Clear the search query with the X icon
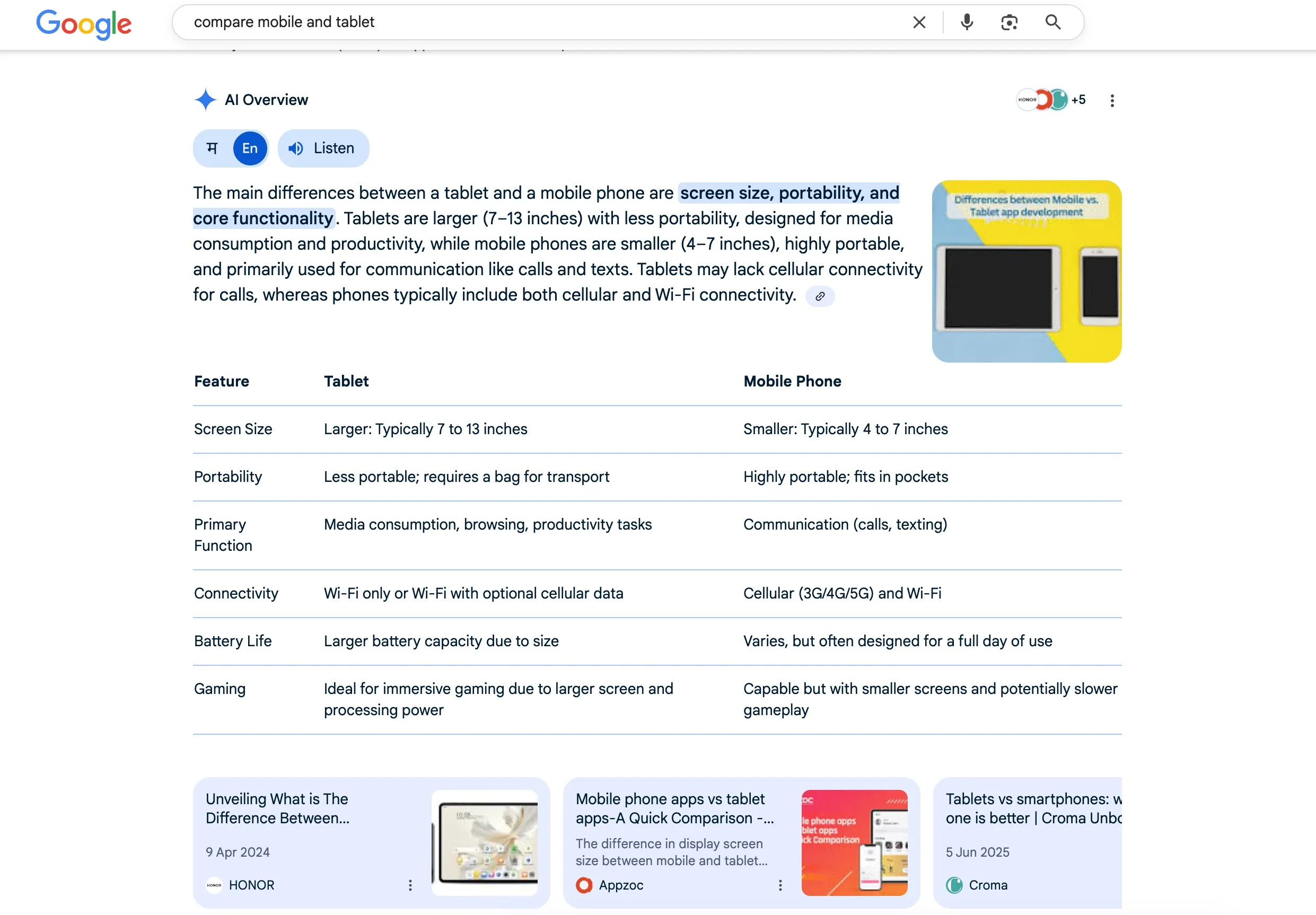The width and height of the screenshot is (1316, 915). [x=919, y=22]
